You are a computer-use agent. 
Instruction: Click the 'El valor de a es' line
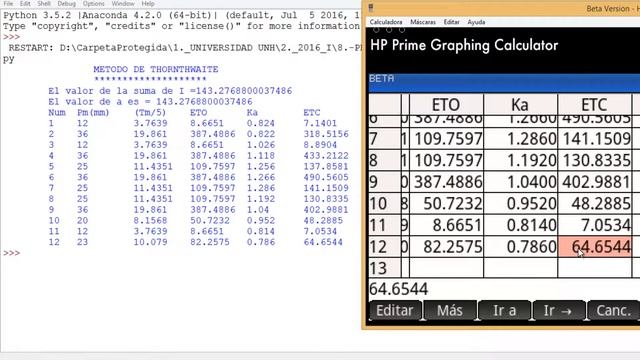click(150, 101)
